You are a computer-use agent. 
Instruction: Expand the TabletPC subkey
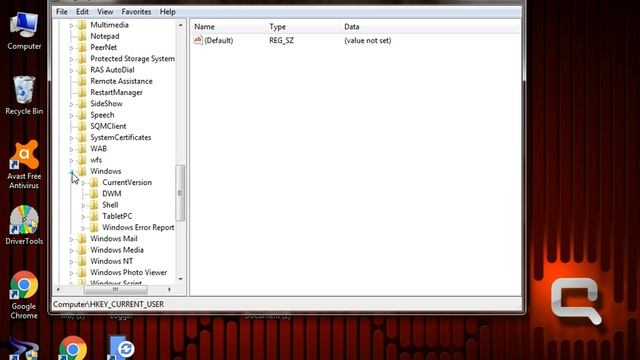(x=83, y=217)
